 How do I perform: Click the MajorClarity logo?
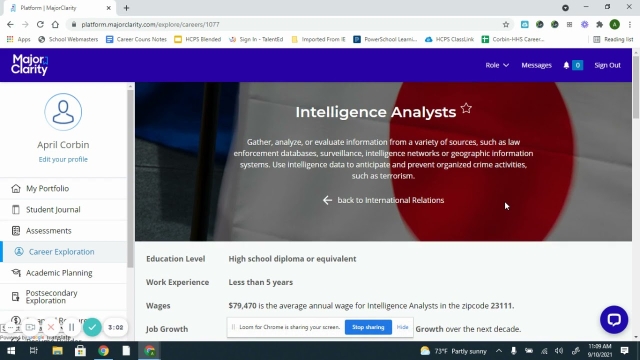pyautogui.click(x=29, y=65)
